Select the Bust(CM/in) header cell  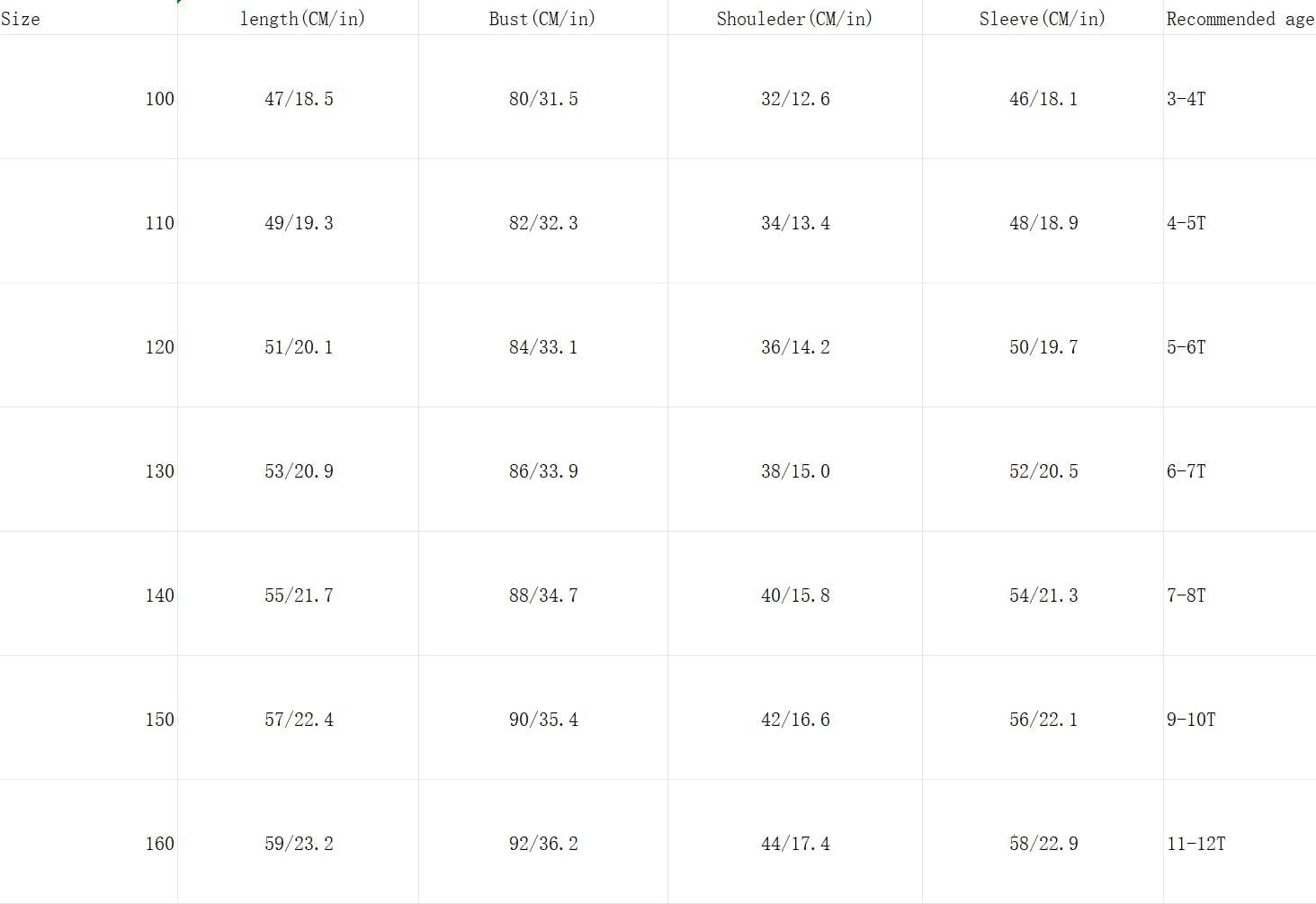click(x=542, y=18)
